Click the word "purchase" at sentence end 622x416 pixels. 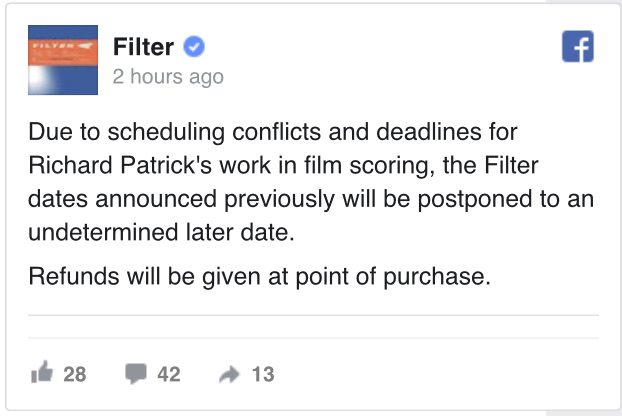(433, 277)
